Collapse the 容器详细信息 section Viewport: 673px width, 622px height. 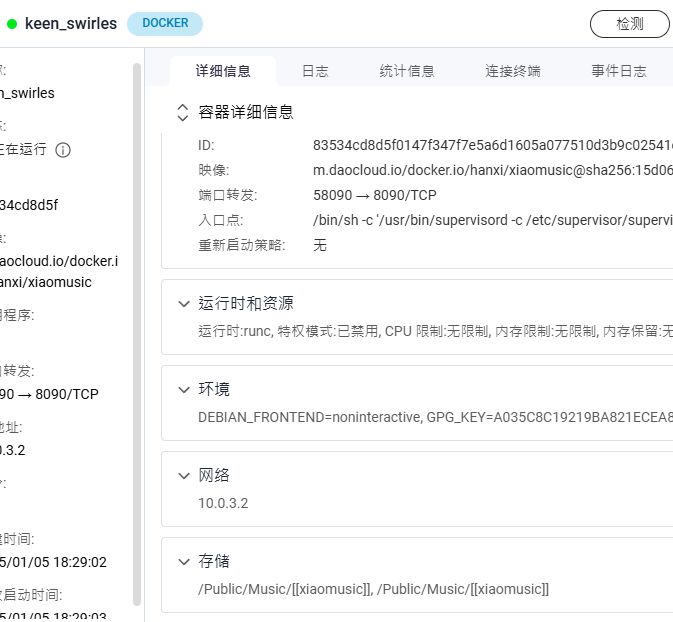[x=183, y=112]
